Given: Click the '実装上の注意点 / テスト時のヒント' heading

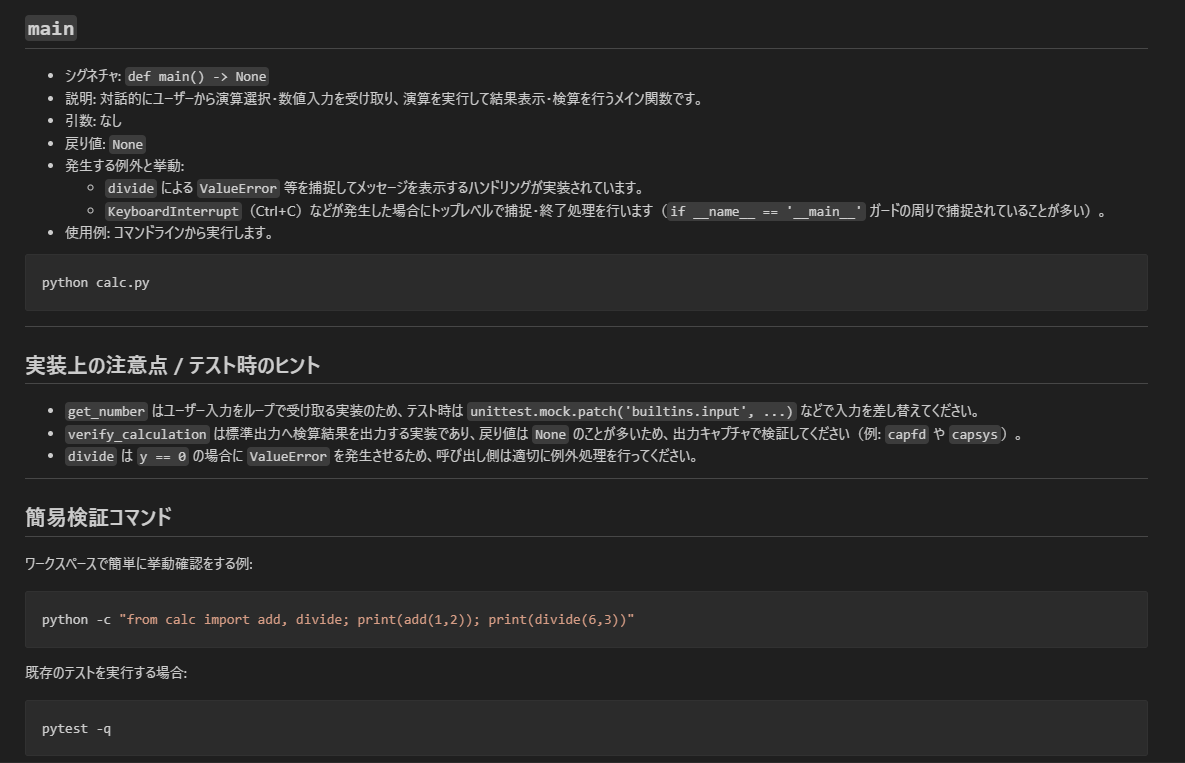Looking at the screenshot, I should click(x=172, y=366).
